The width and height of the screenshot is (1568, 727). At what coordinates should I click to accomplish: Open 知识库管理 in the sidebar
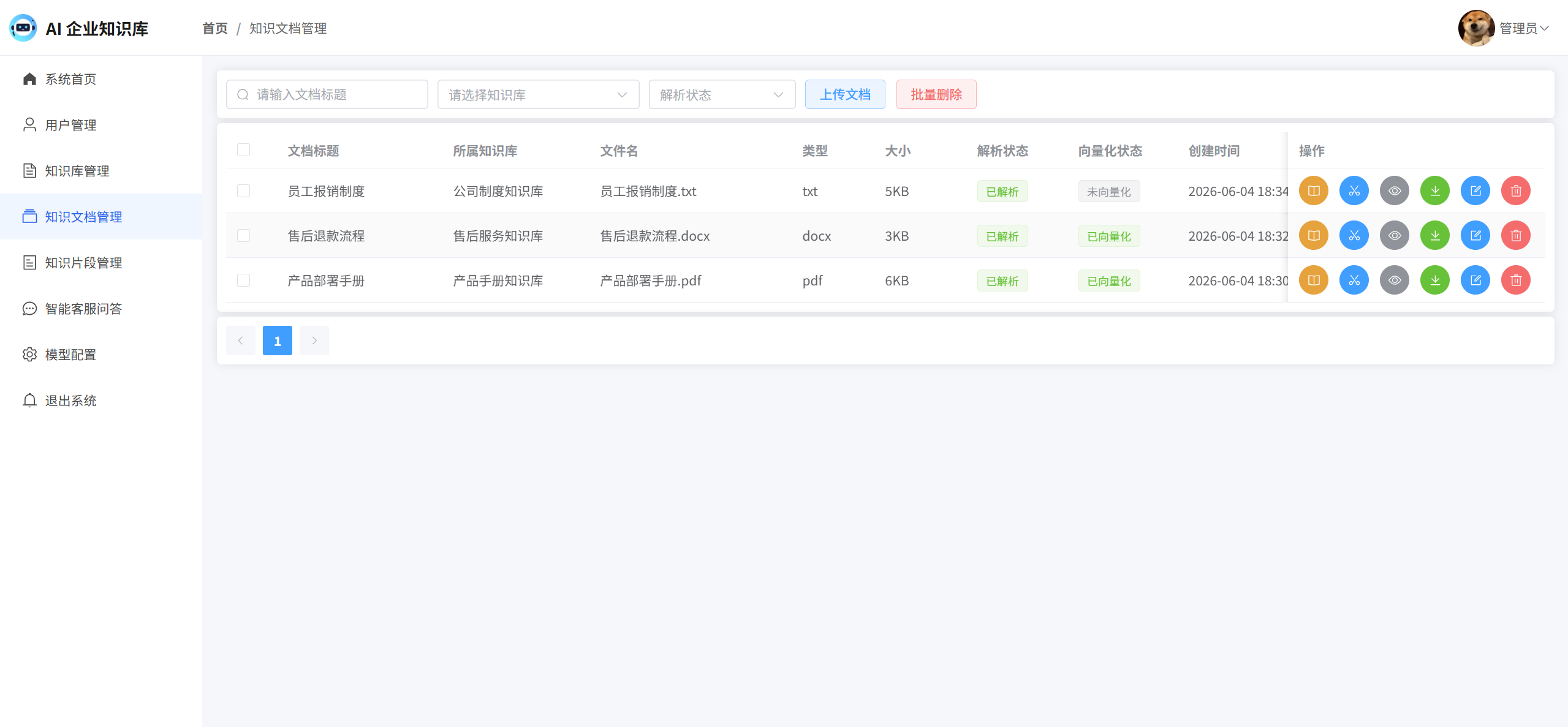pyautogui.click(x=101, y=171)
